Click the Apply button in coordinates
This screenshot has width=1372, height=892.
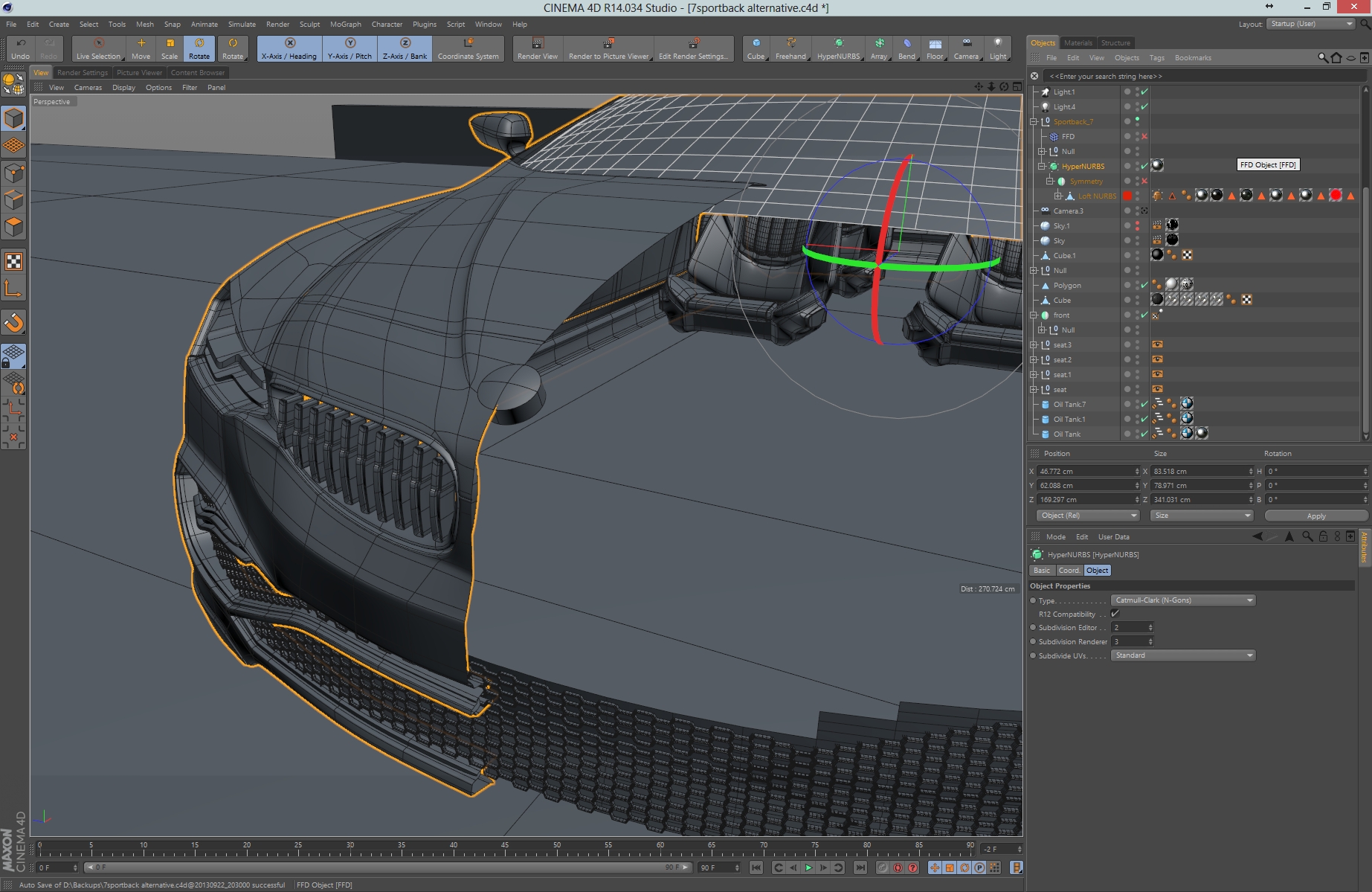pyautogui.click(x=1315, y=516)
